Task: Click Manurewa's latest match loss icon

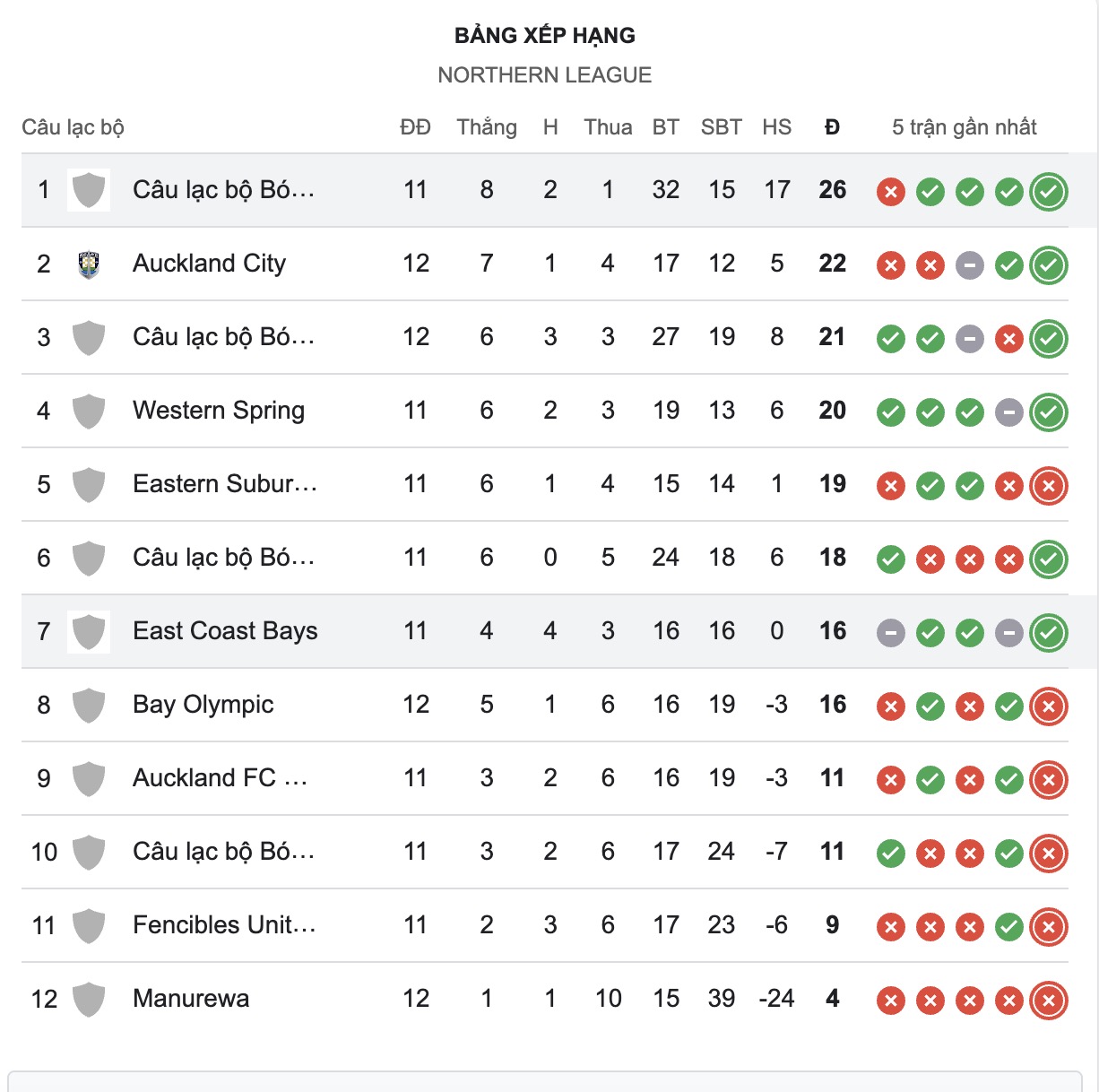Action: pos(1048,1001)
